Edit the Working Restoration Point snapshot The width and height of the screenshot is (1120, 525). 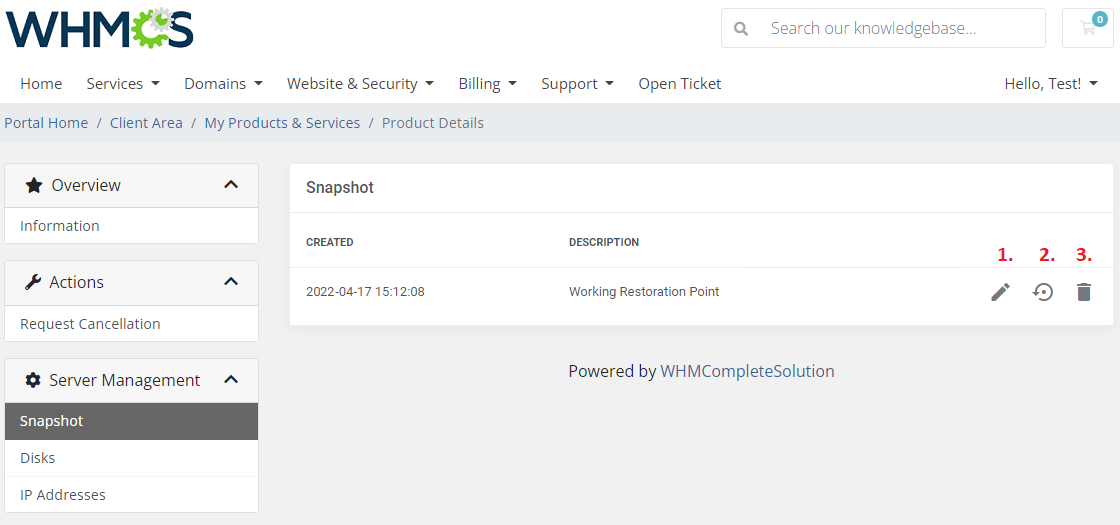click(1001, 291)
